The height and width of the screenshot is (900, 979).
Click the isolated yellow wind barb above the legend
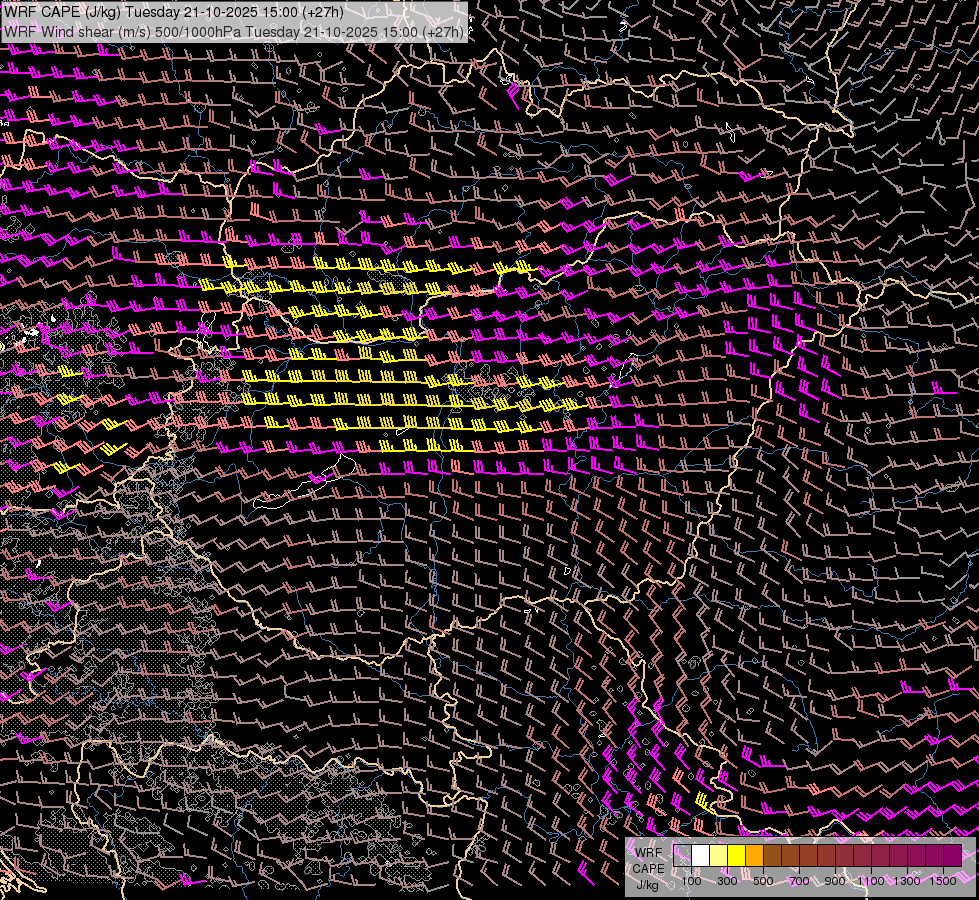(x=703, y=801)
